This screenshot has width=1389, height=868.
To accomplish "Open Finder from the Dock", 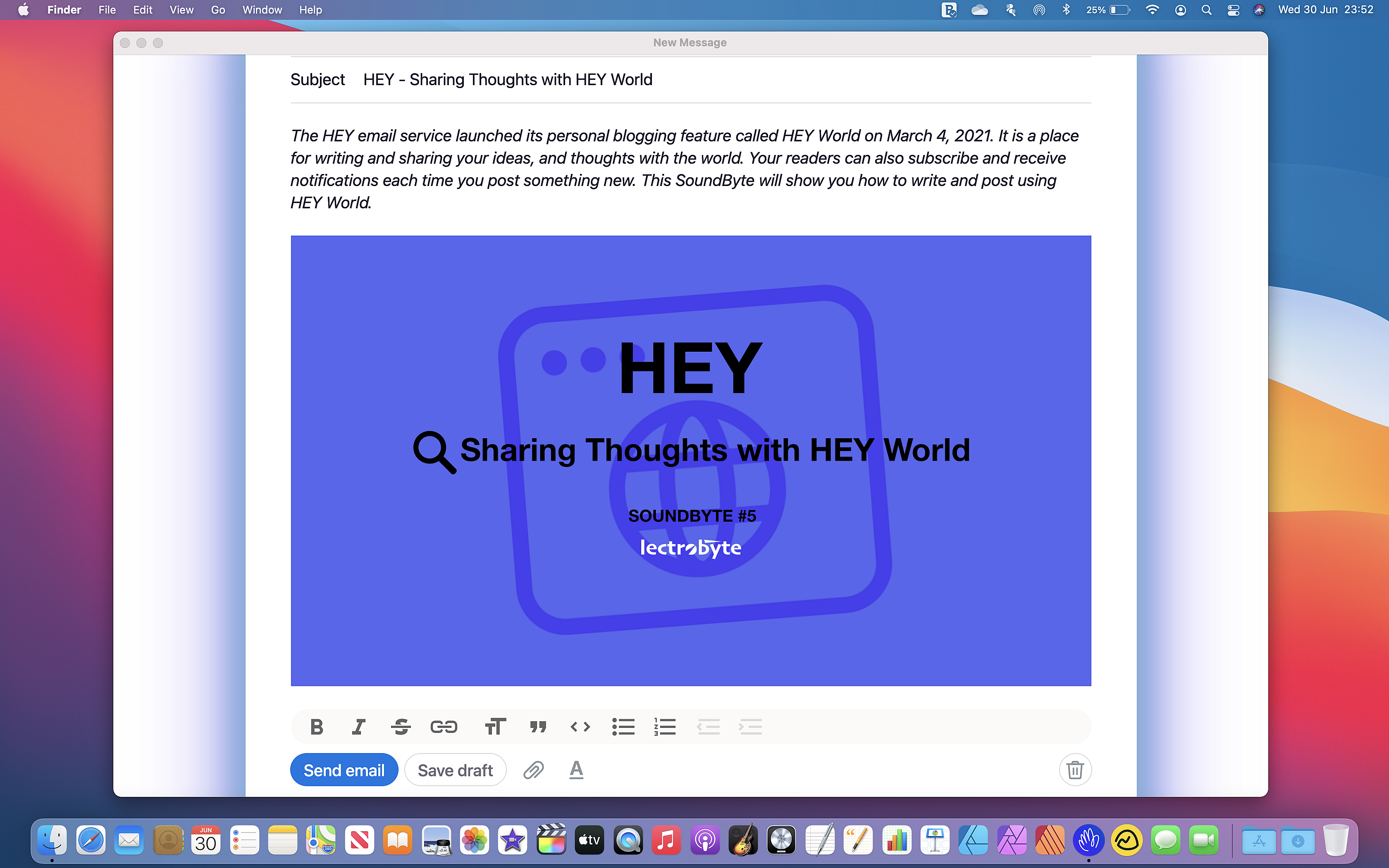I will click(x=52, y=840).
